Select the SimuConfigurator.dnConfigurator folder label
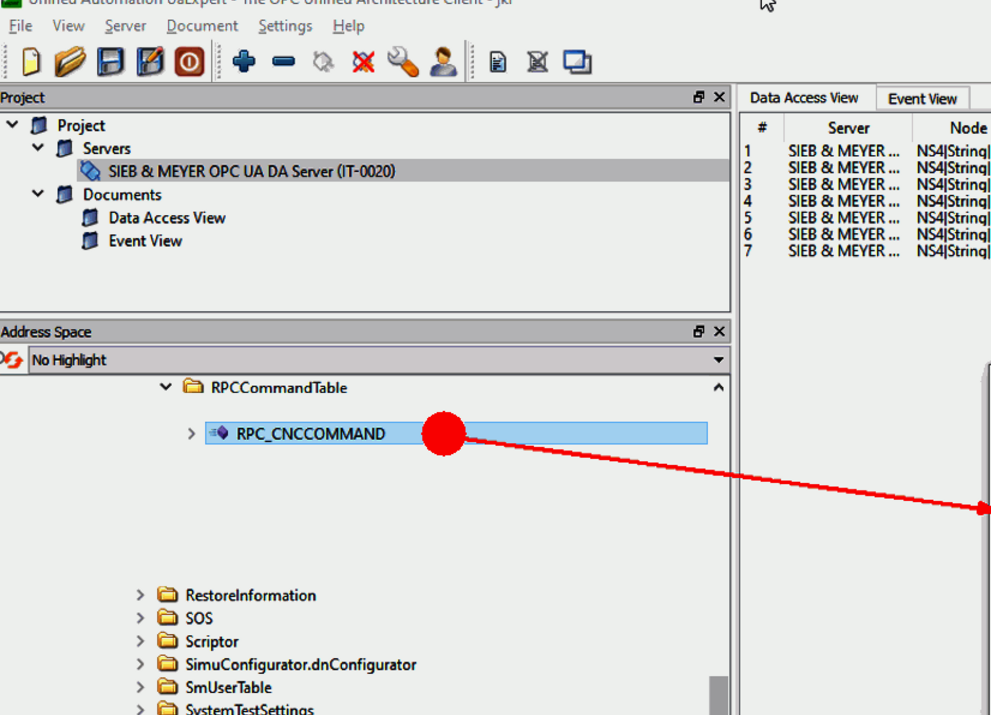Image resolution: width=991 pixels, height=715 pixels. coord(301,664)
